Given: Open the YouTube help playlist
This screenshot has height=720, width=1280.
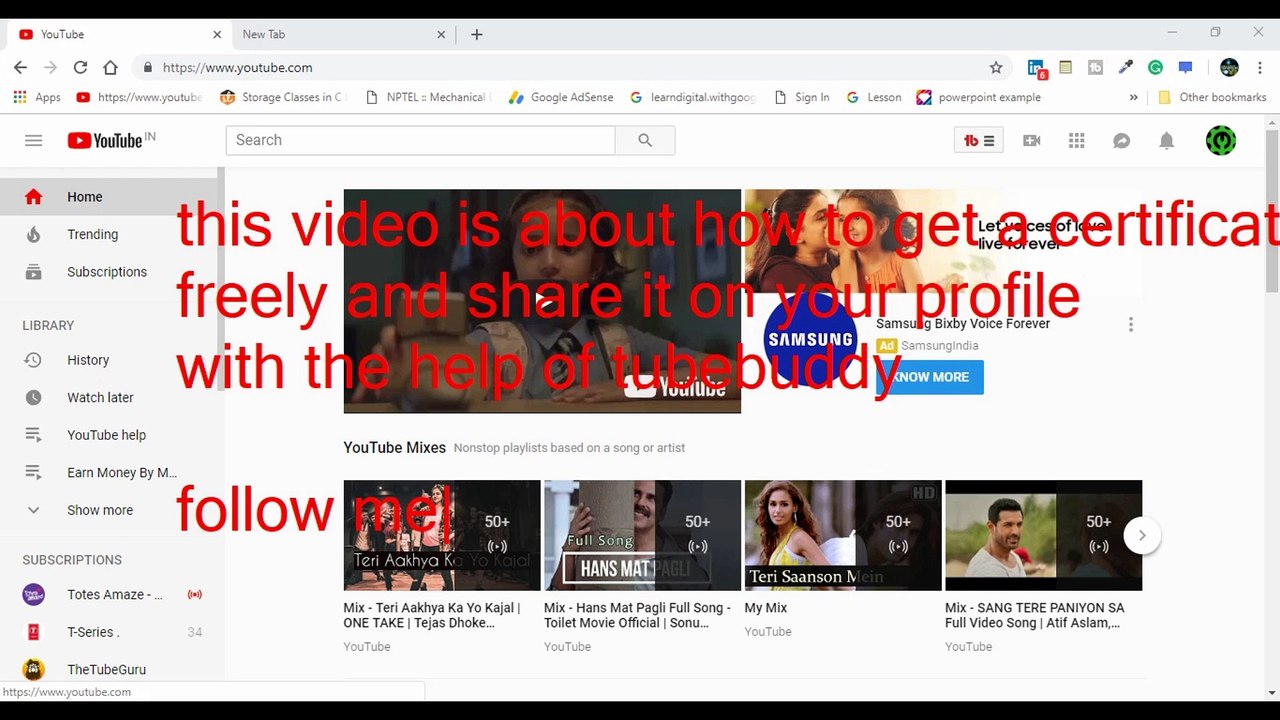Looking at the screenshot, I should click(x=109, y=435).
